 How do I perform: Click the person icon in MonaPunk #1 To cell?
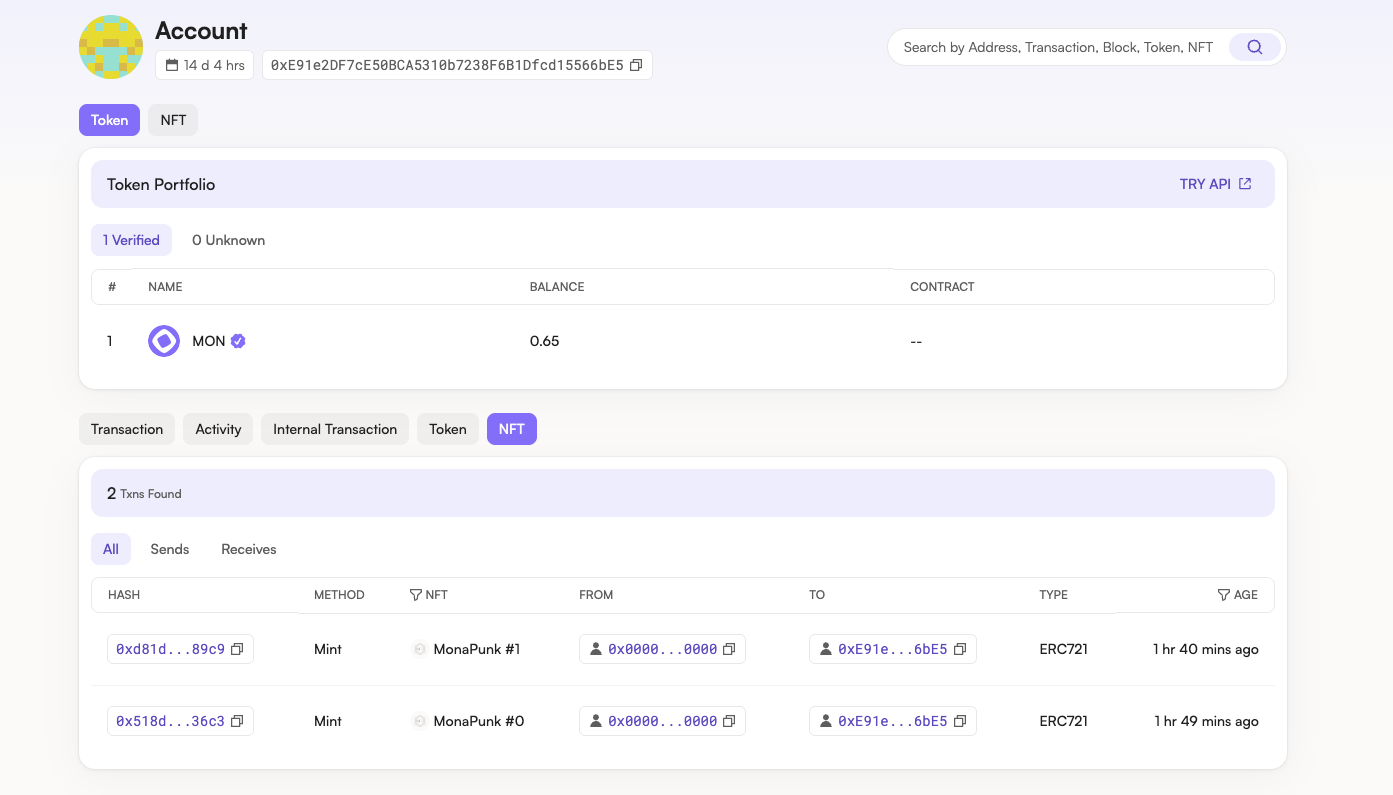click(x=826, y=649)
